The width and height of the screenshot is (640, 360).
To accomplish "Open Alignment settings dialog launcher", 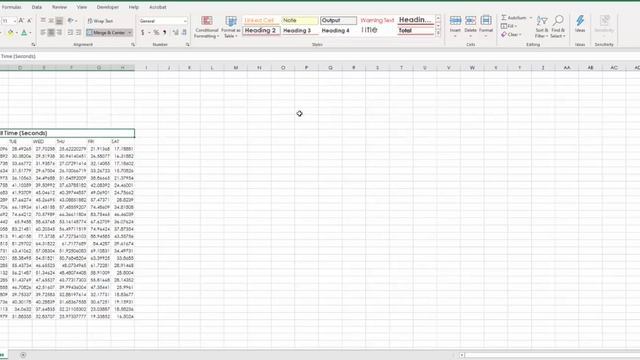I will tap(133, 44).
